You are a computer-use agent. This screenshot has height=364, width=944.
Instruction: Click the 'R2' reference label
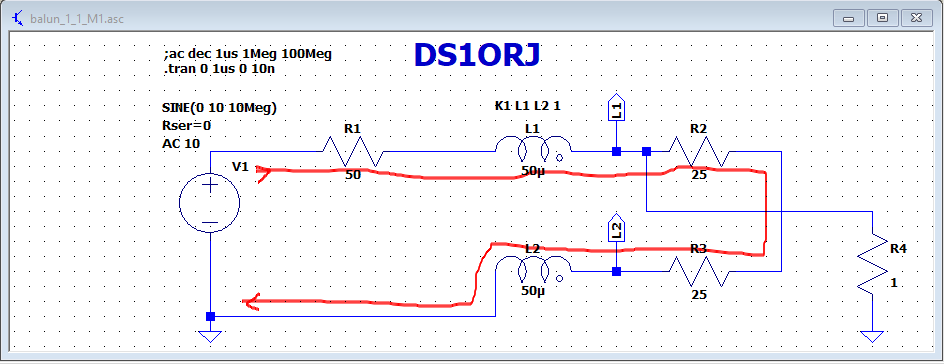698,128
